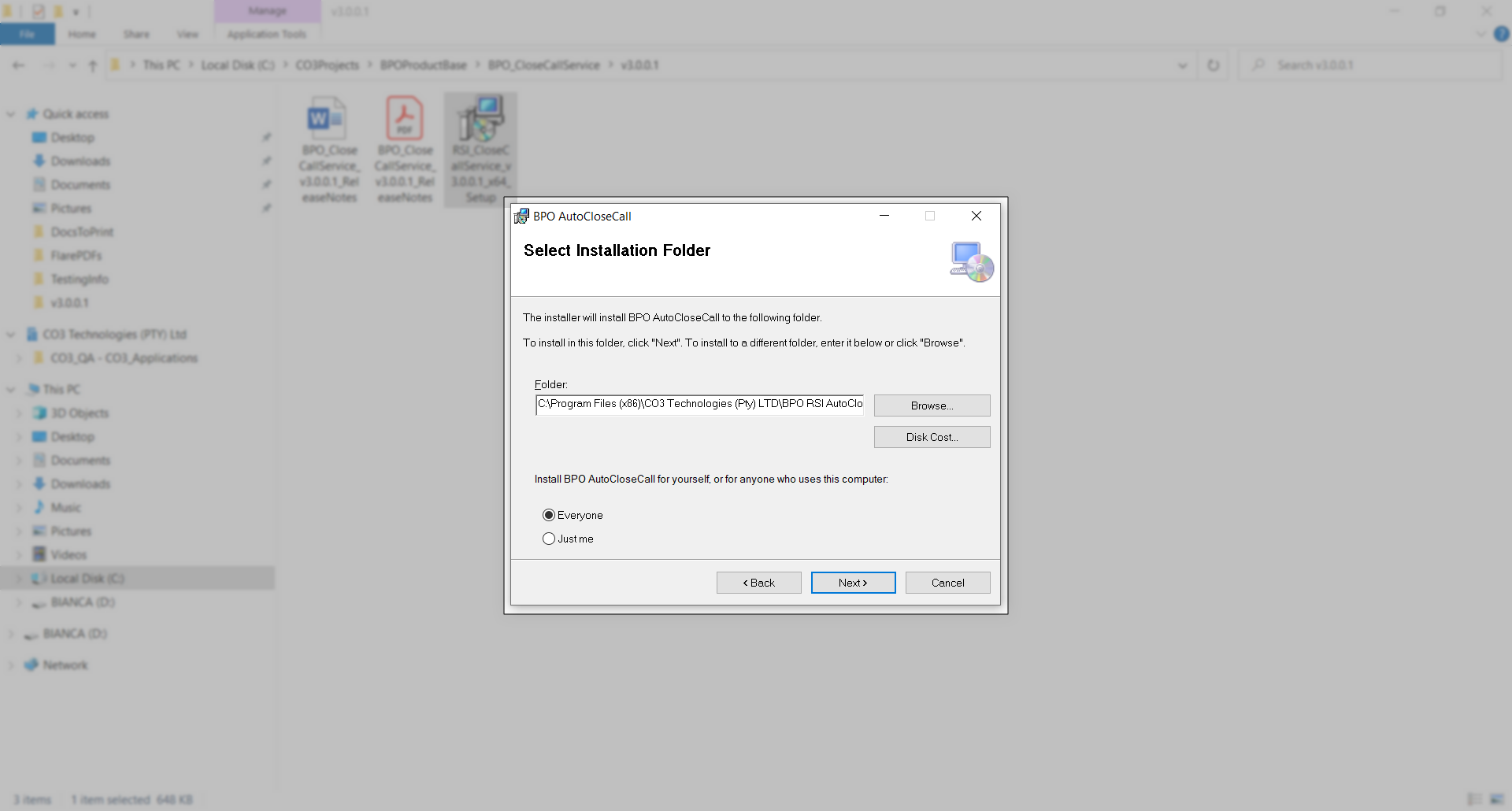Open the Disk Cost... dialog
The width and height of the screenshot is (1512, 811).
click(932, 437)
